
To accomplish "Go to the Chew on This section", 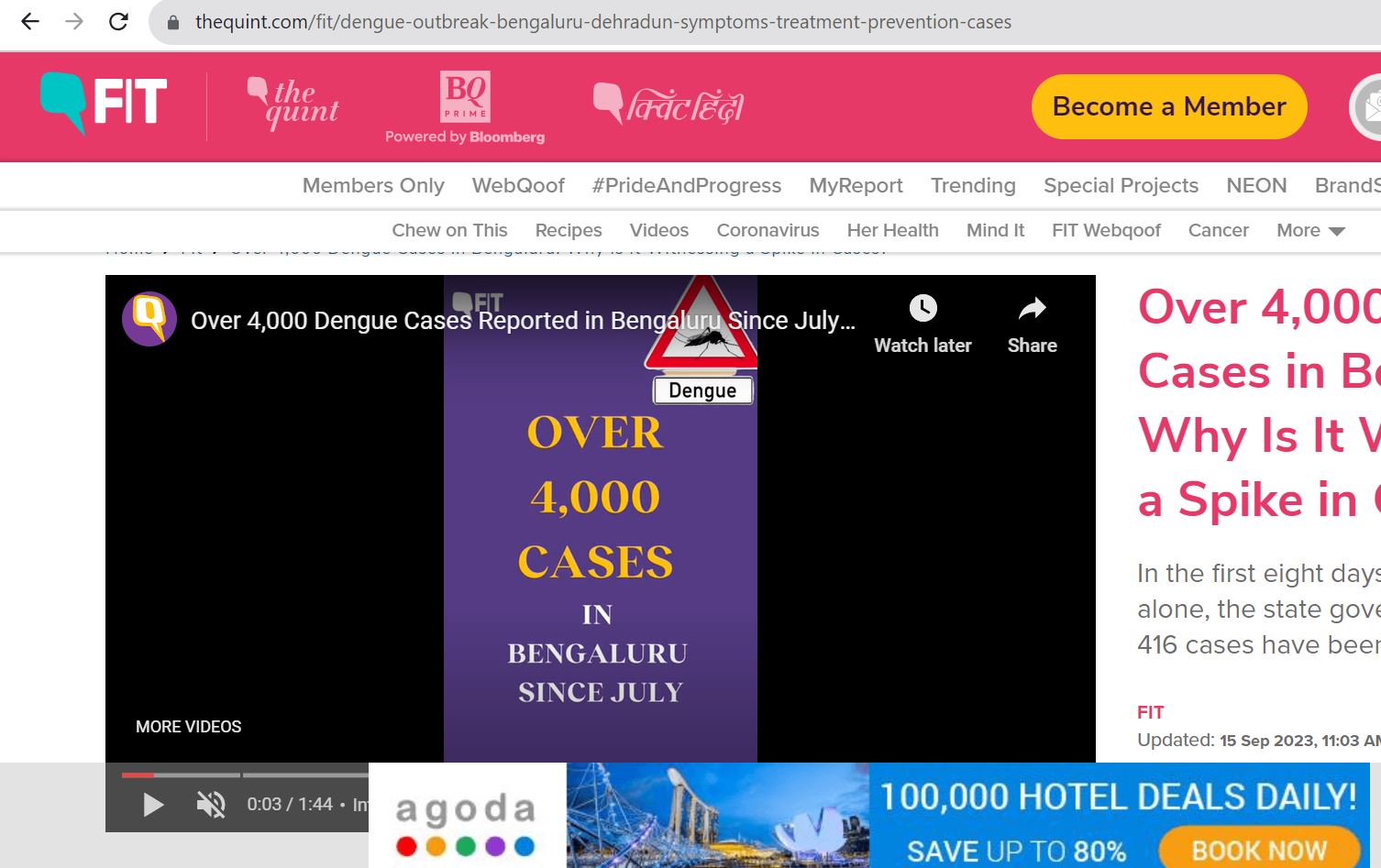I will [x=449, y=230].
